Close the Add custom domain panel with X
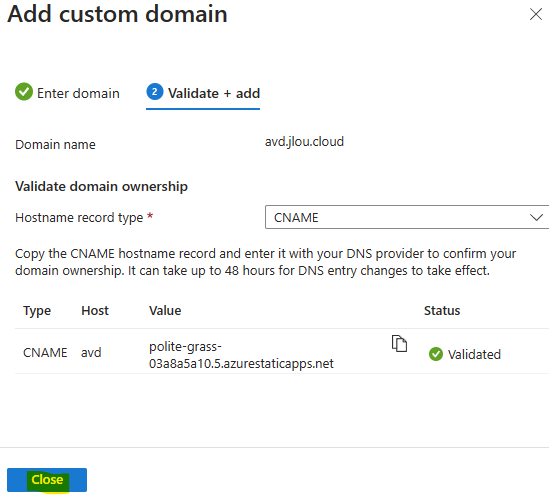Viewport: 549px width, 501px height. click(536, 14)
